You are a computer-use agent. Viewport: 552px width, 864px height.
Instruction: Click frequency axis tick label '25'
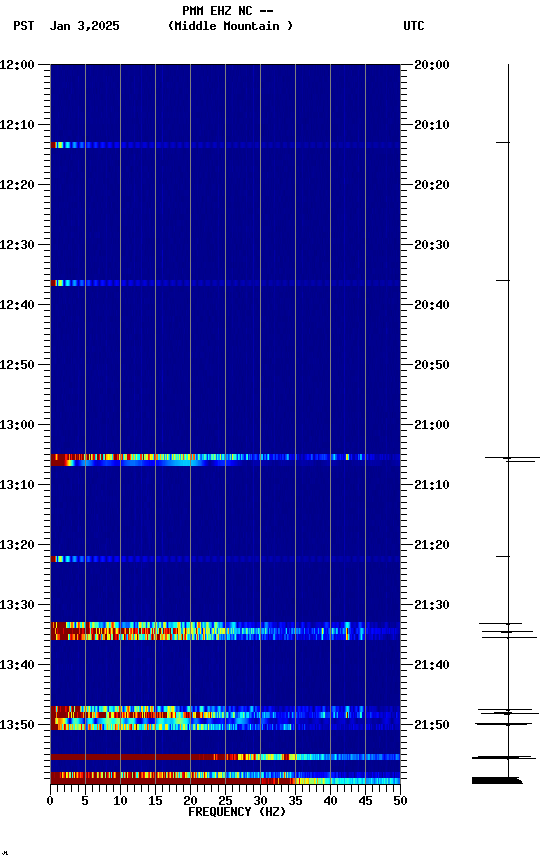225,801
